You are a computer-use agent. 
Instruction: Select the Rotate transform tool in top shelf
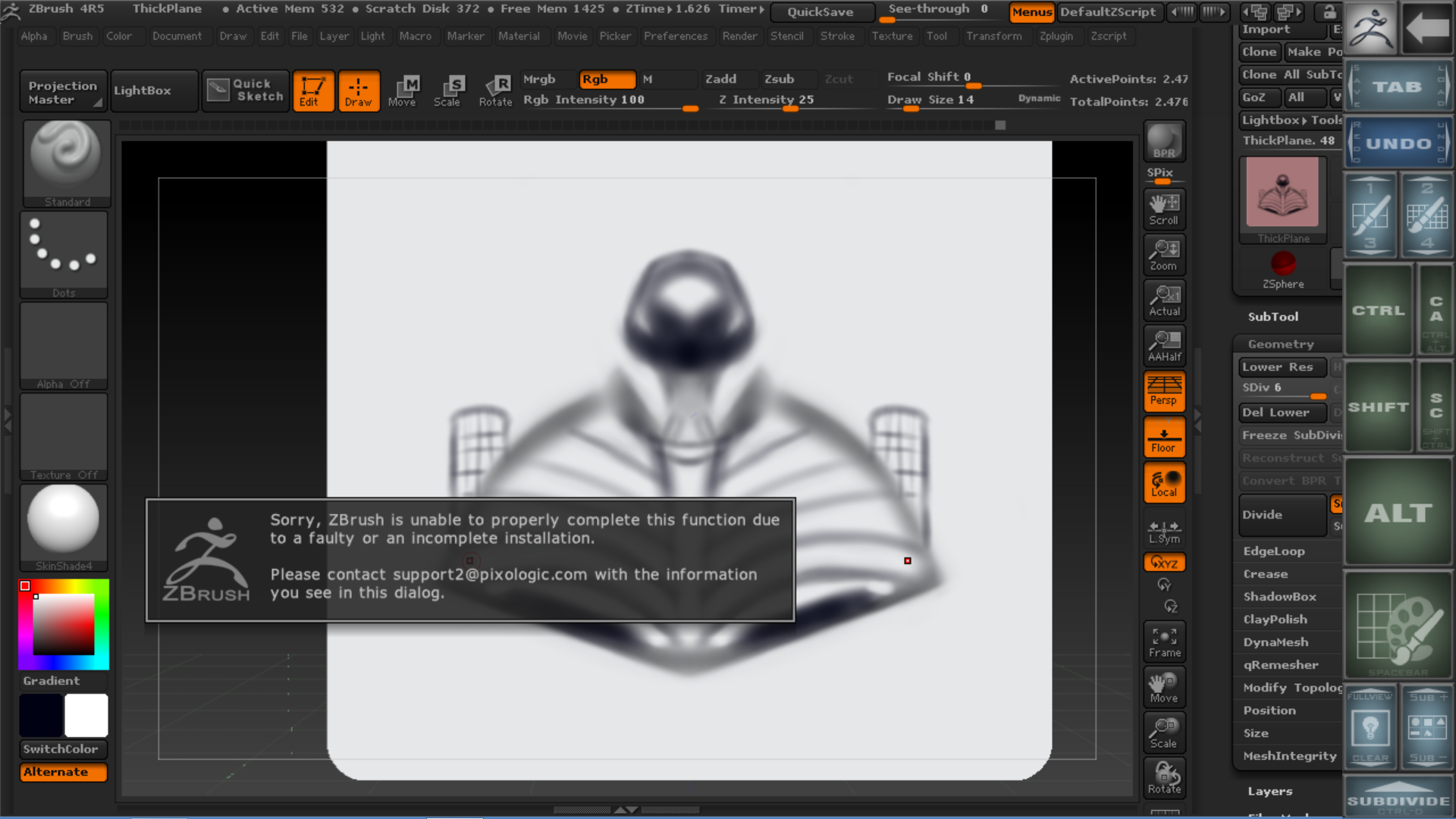tap(495, 91)
